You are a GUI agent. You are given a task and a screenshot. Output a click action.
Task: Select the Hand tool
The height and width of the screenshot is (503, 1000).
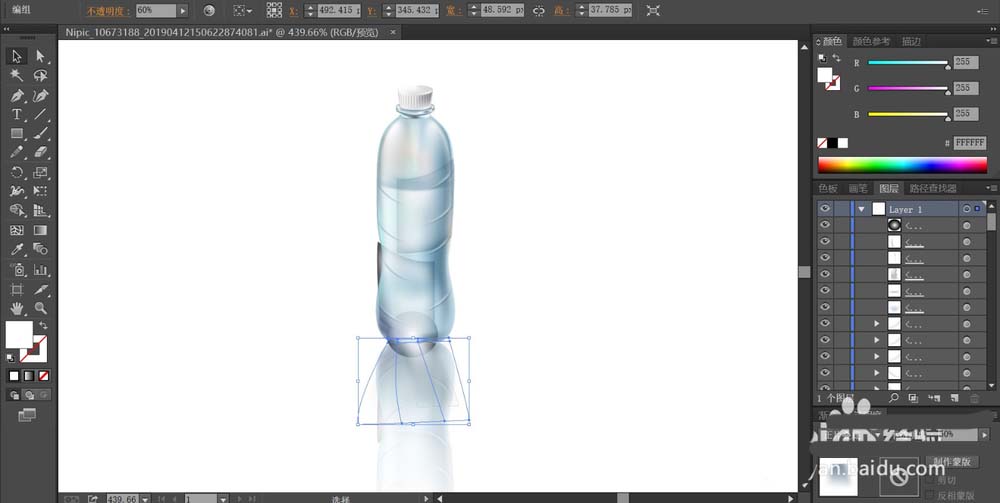[17, 309]
